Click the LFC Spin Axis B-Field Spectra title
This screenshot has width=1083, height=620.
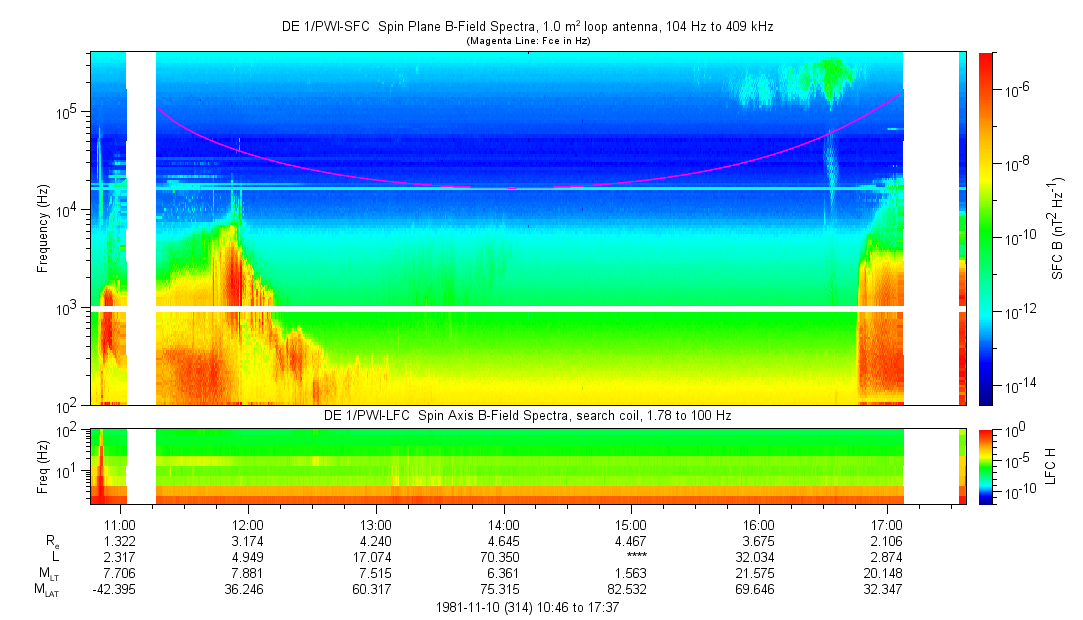(527, 415)
